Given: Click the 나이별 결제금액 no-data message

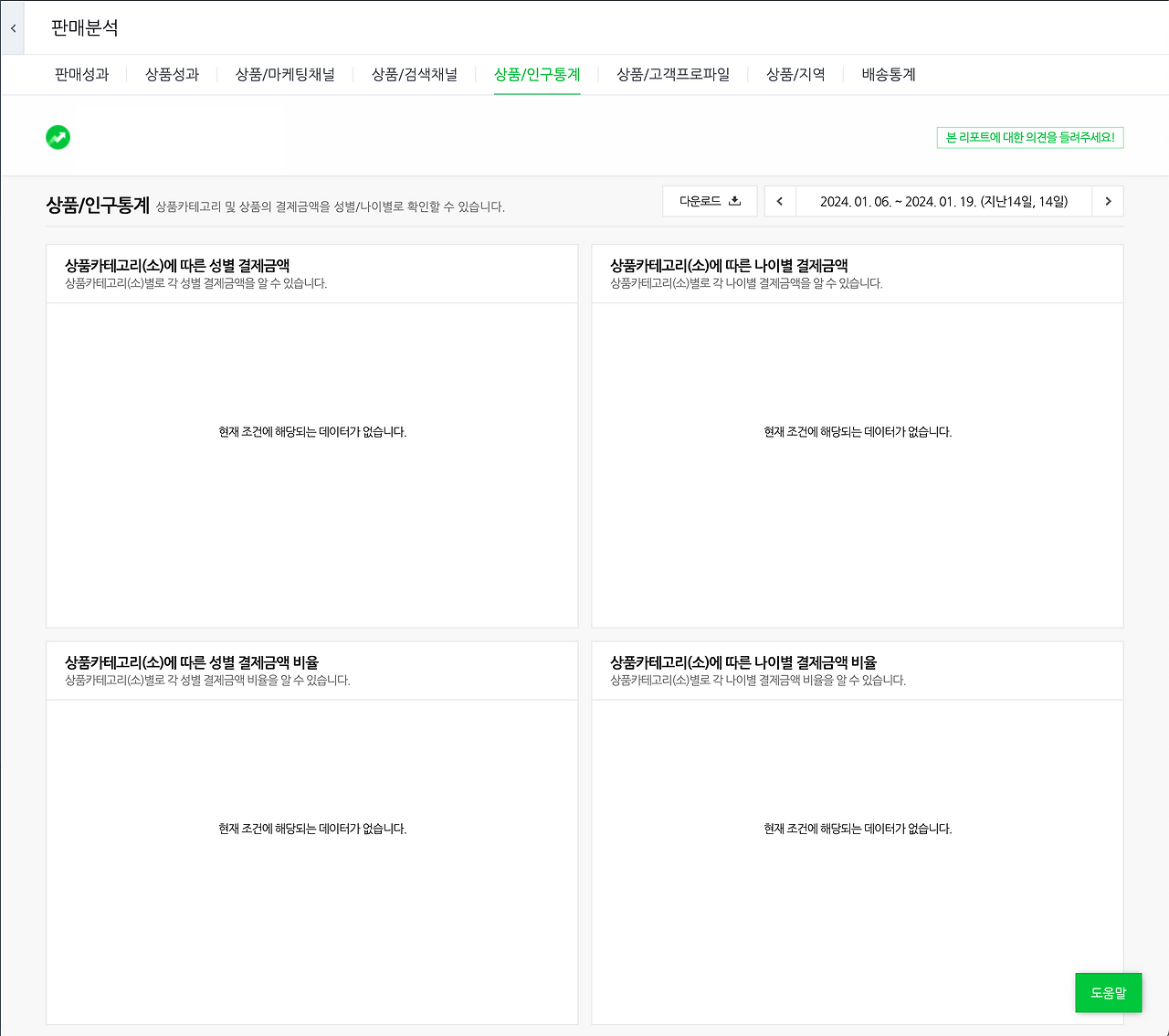Looking at the screenshot, I should [x=857, y=432].
